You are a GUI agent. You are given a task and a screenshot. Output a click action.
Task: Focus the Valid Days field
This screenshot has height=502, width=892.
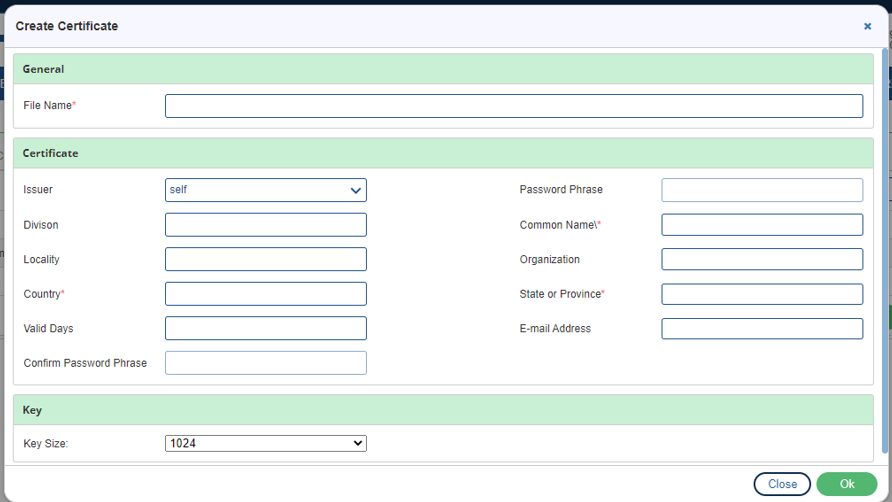coord(266,328)
